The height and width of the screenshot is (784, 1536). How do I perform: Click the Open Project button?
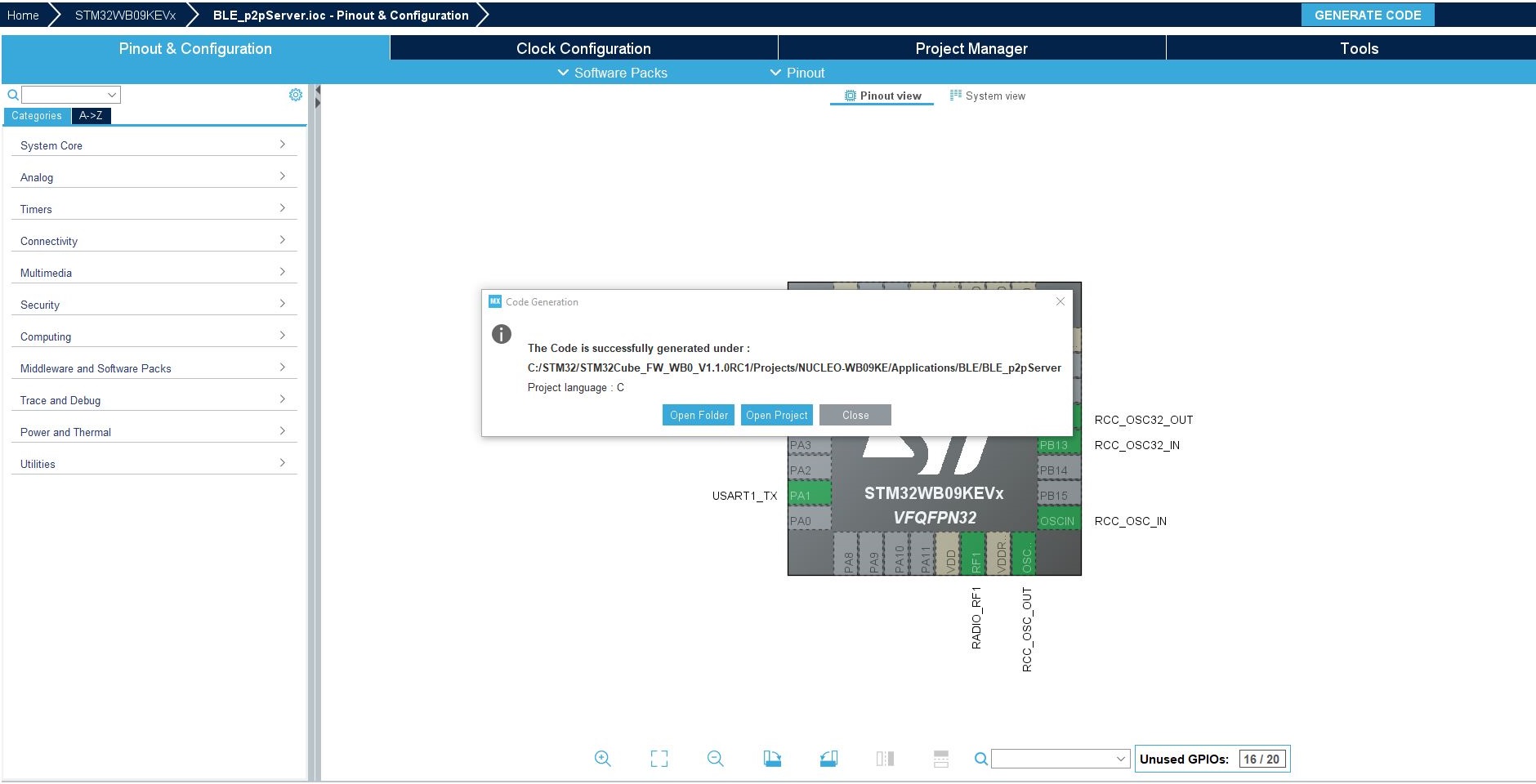pyautogui.click(x=776, y=415)
